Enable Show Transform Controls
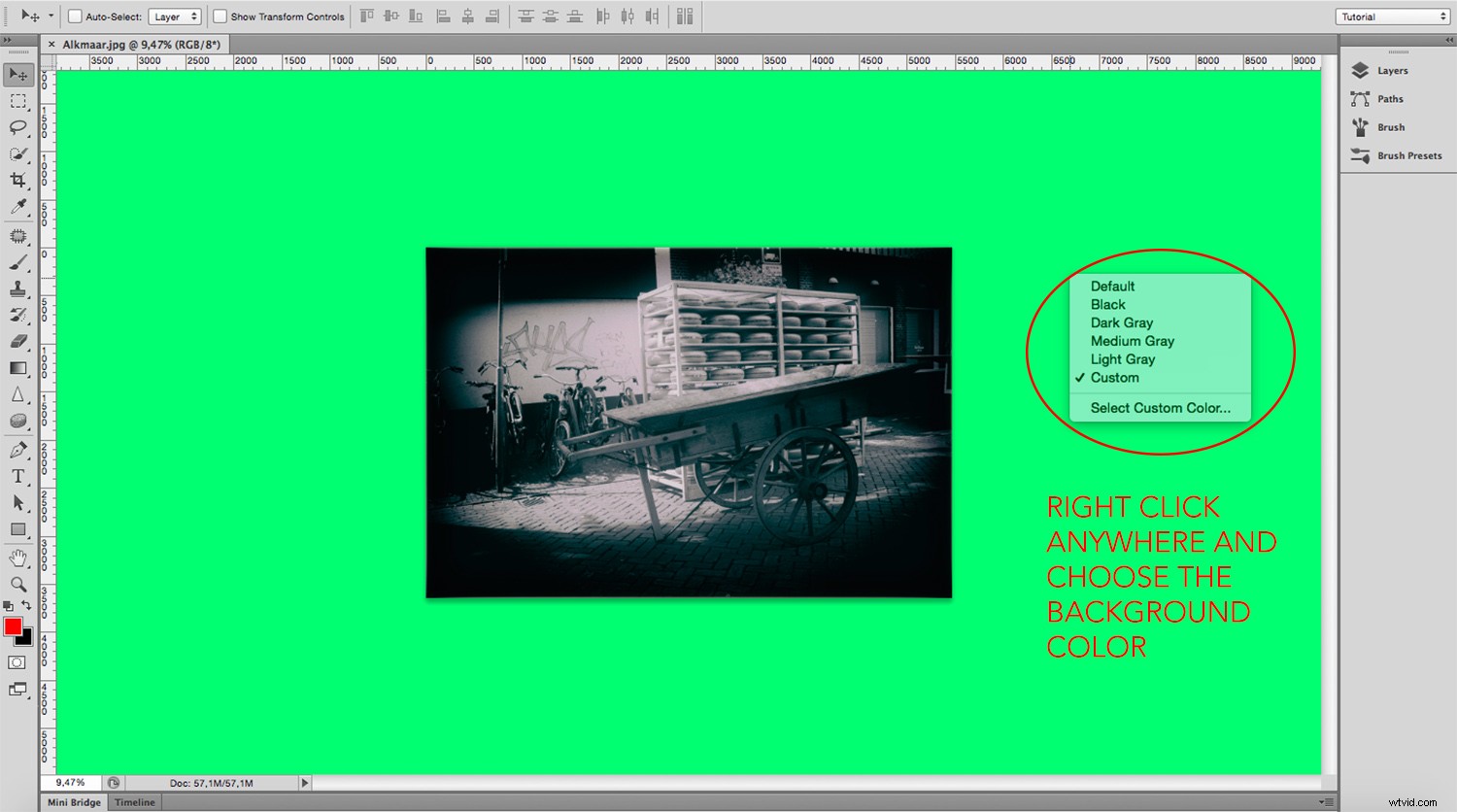1457x812 pixels. point(220,16)
